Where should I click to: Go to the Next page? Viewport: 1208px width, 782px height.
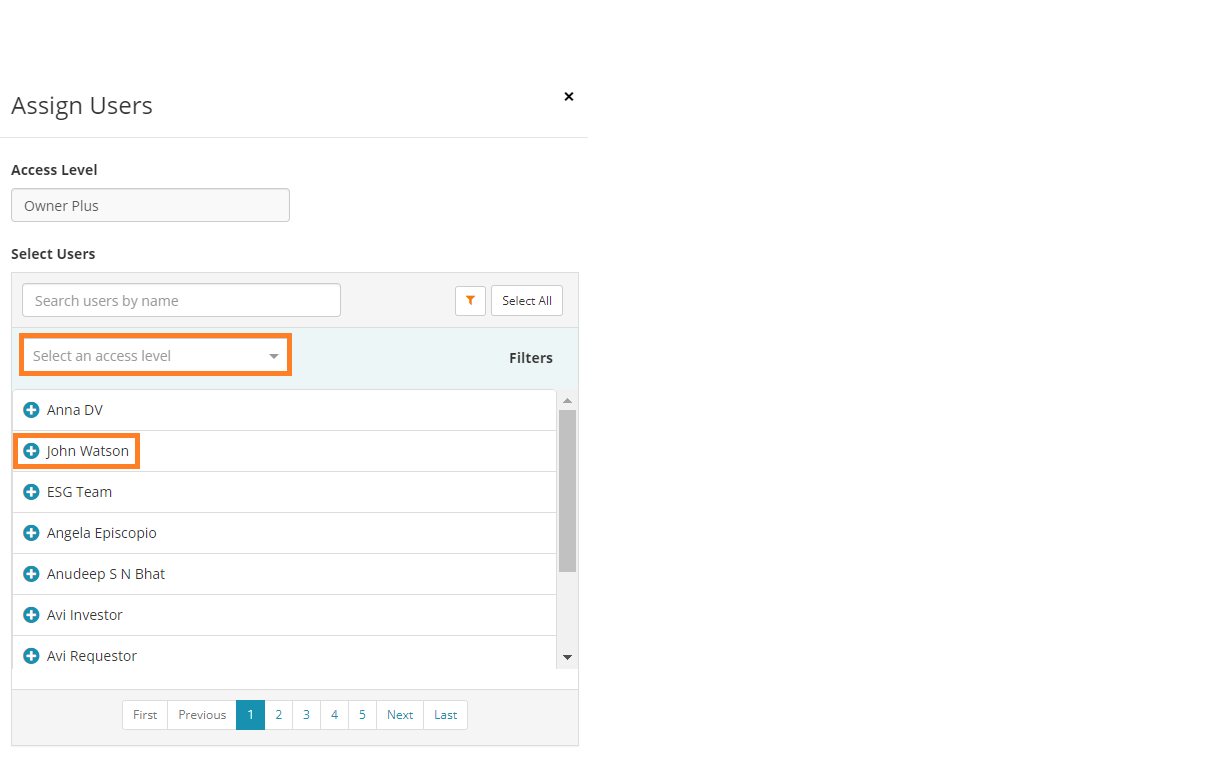400,715
